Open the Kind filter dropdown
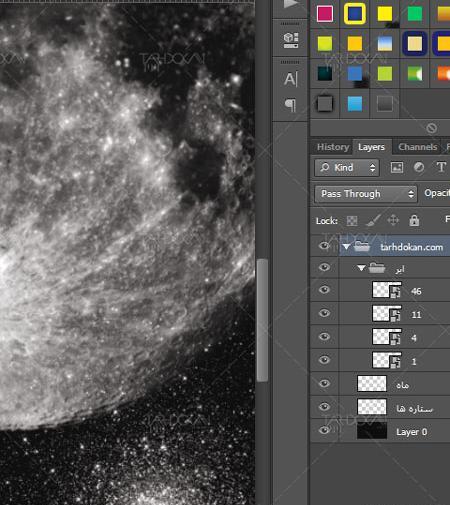 click(x=347, y=167)
